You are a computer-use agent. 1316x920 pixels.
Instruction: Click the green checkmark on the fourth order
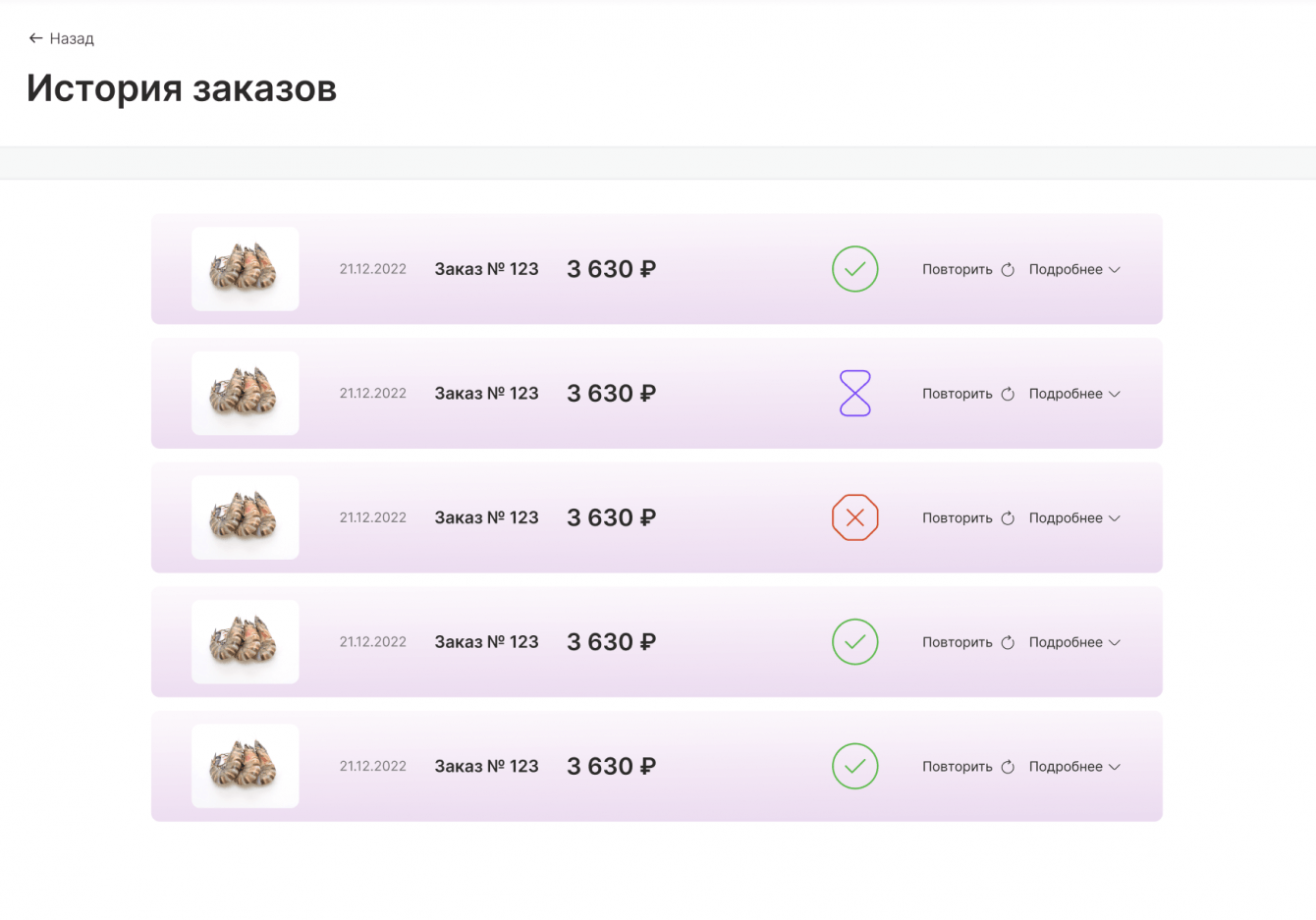854,642
